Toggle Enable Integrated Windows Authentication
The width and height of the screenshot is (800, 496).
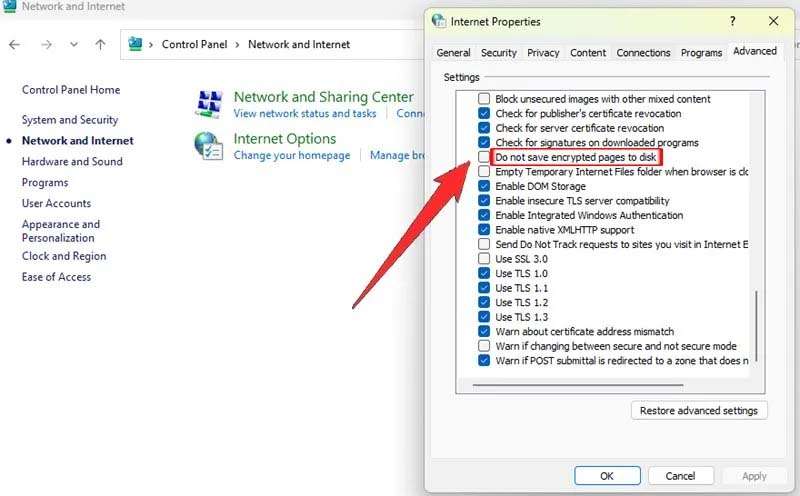(484, 215)
